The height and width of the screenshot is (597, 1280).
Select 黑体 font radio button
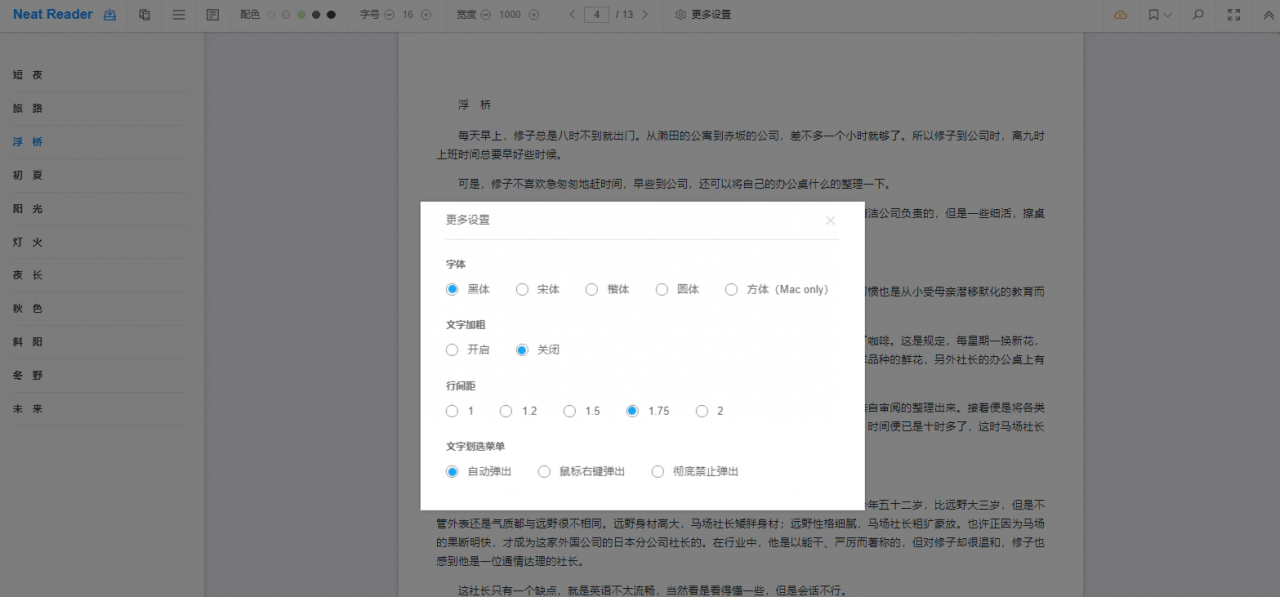pos(452,289)
